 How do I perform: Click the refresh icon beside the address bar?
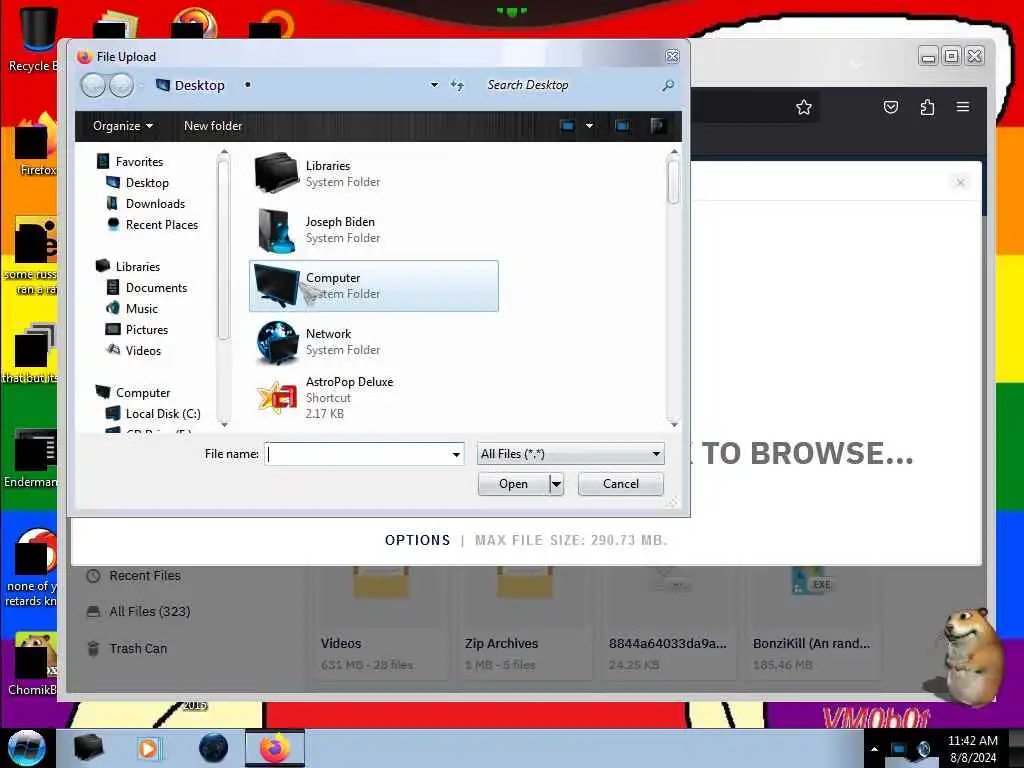point(457,85)
